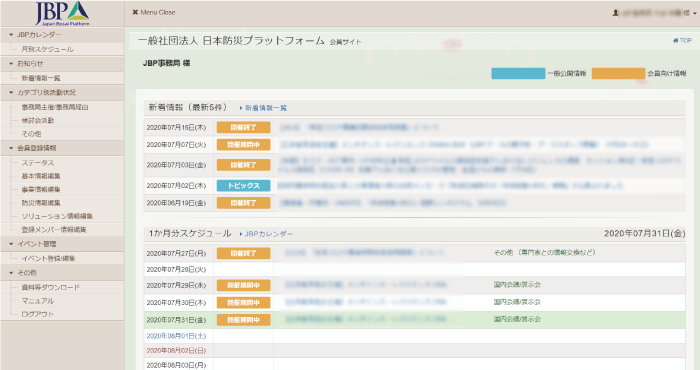
Task: Click 開催終了 badge in 2020年07月27日 schedule row
Action: [243, 254]
